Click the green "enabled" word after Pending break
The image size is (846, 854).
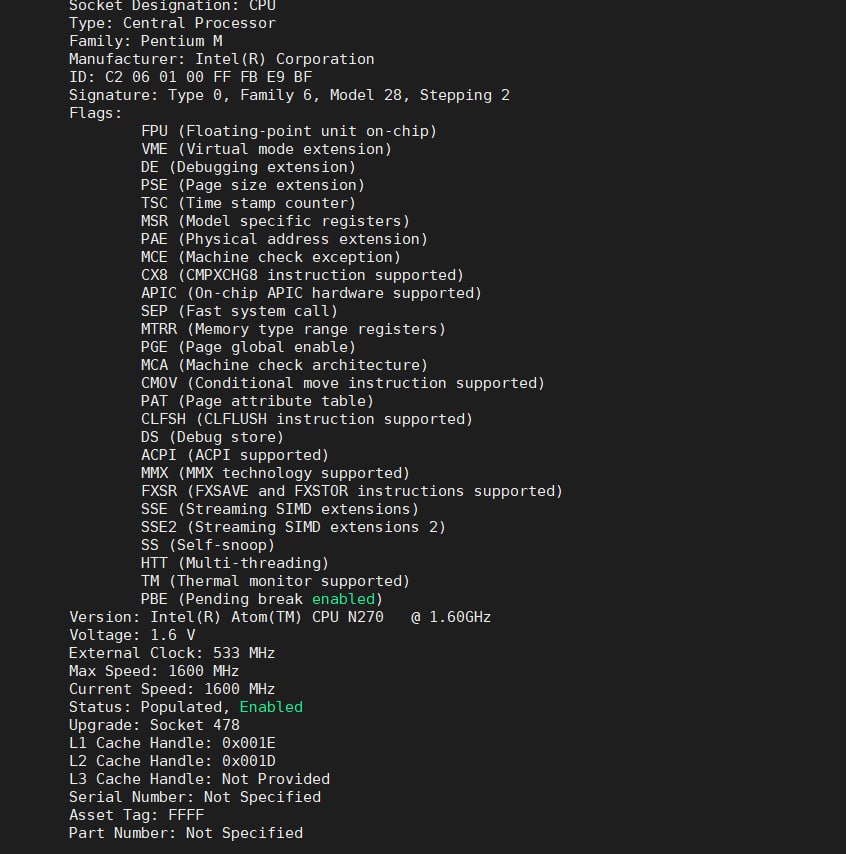[x=343, y=599]
